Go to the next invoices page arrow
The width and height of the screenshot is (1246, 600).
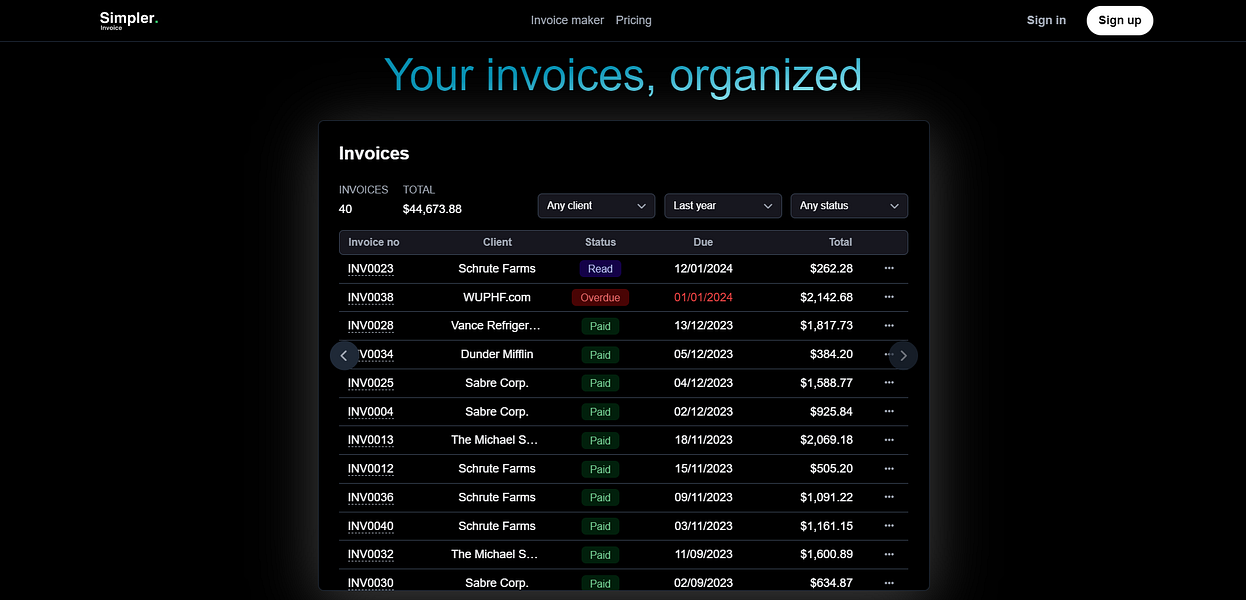[902, 355]
